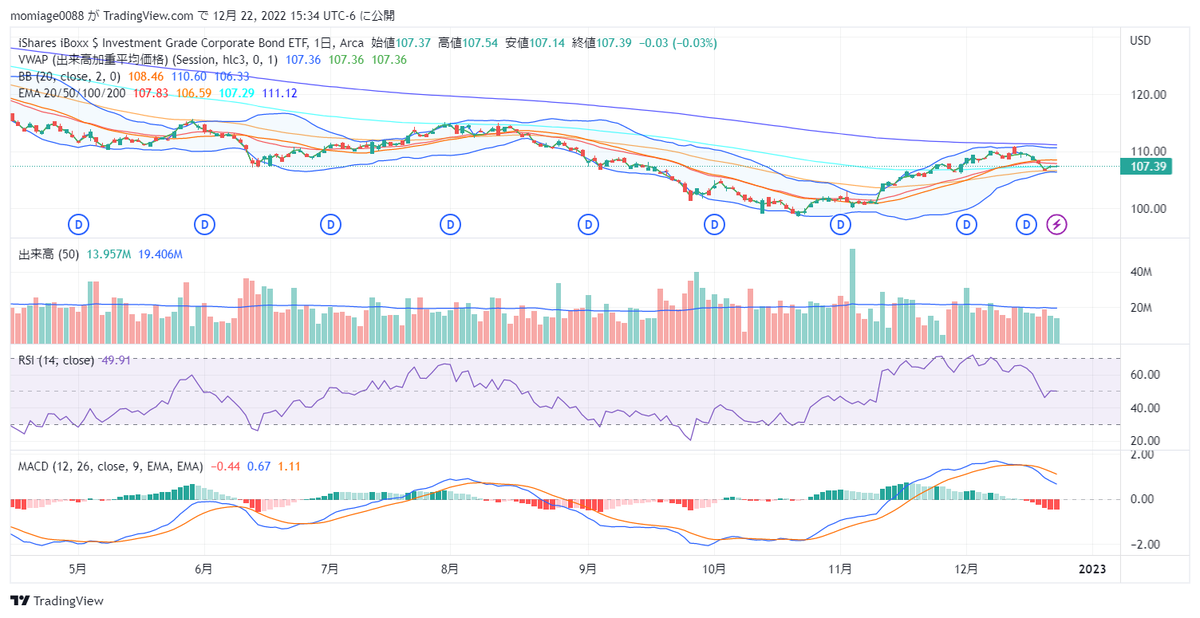
Task: Click the TradingView.com link in the header
Action: click(x=148, y=15)
